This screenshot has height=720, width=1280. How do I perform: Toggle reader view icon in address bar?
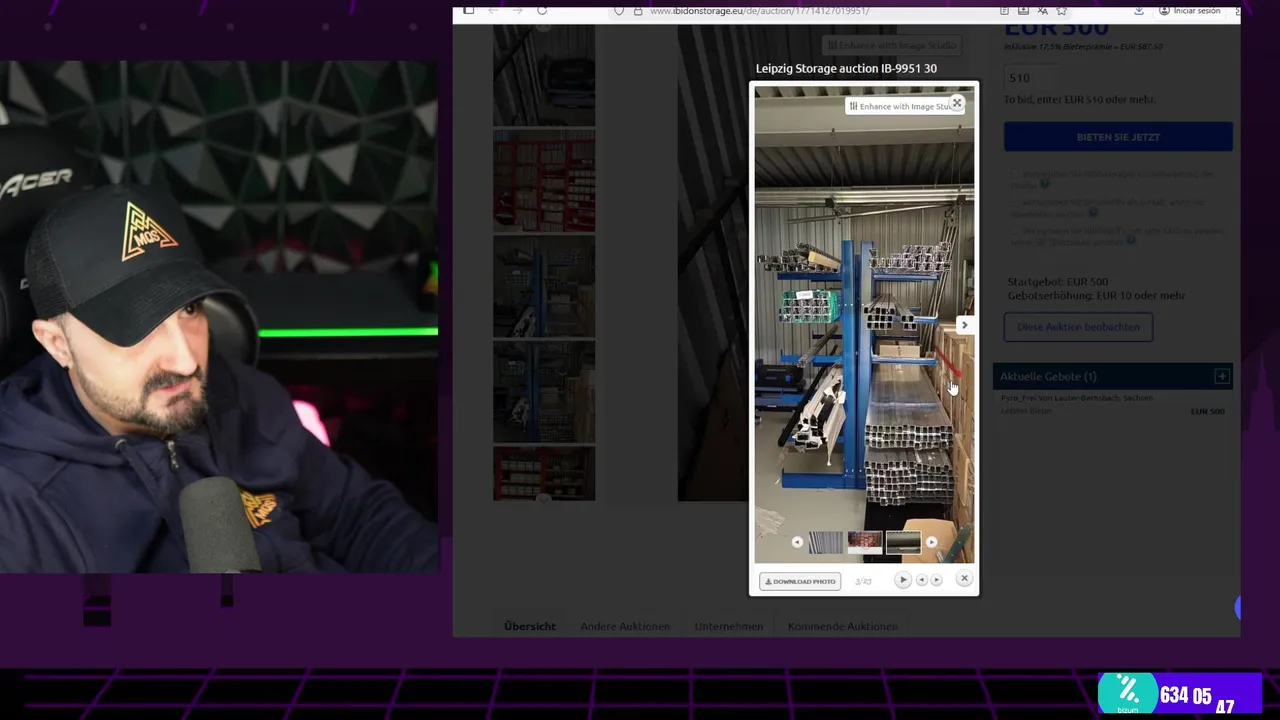(1004, 11)
